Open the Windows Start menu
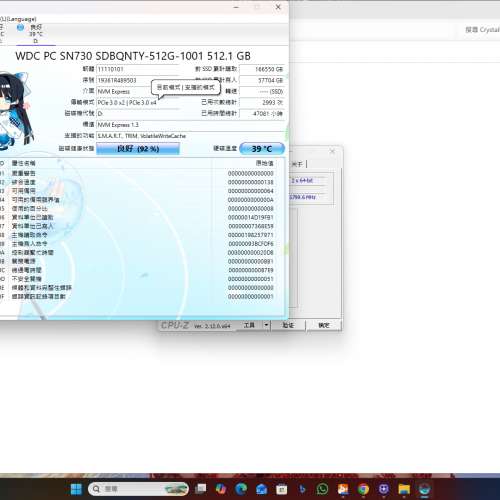 (76, 489)
